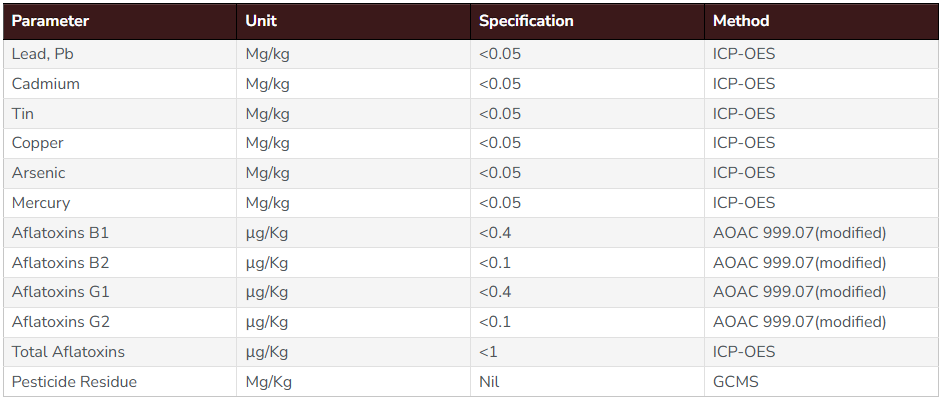The height and width of the screenshot is (398, 940).
Task: Click the Total Aflatoxins cell
Action: point(120,352)
